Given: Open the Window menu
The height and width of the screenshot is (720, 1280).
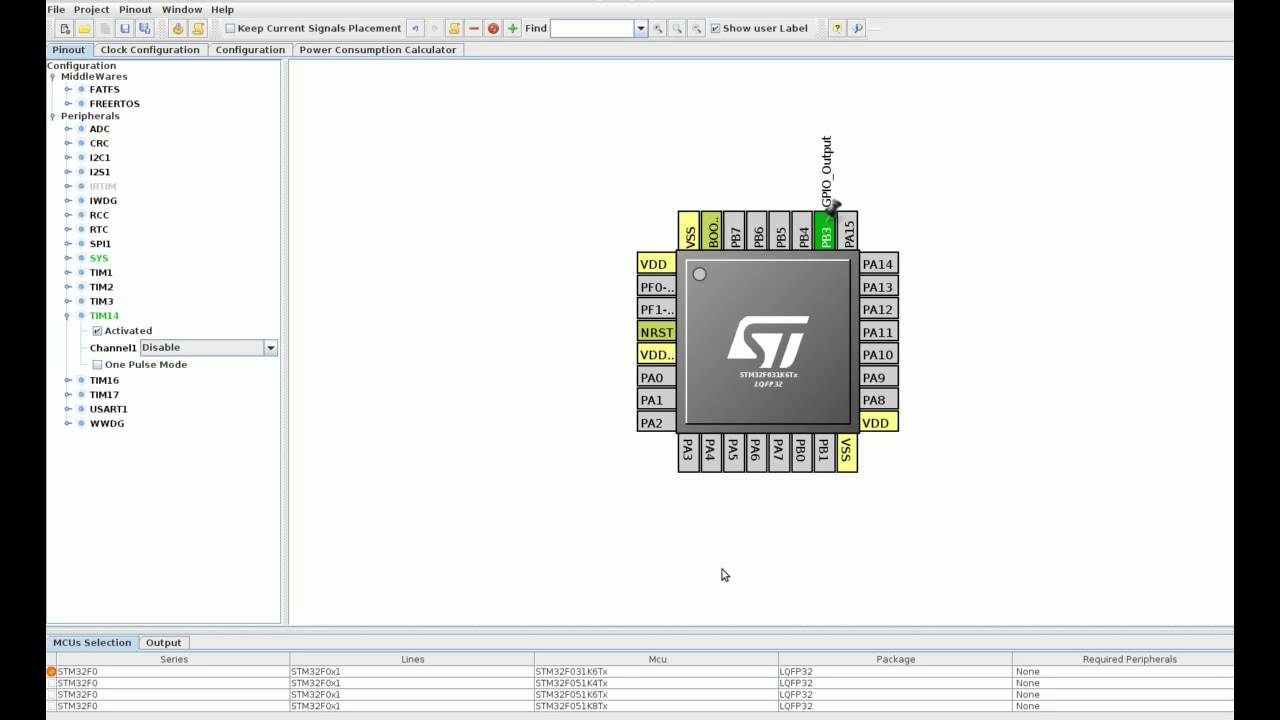Looking at the screenshot, I should coord(182,9).
